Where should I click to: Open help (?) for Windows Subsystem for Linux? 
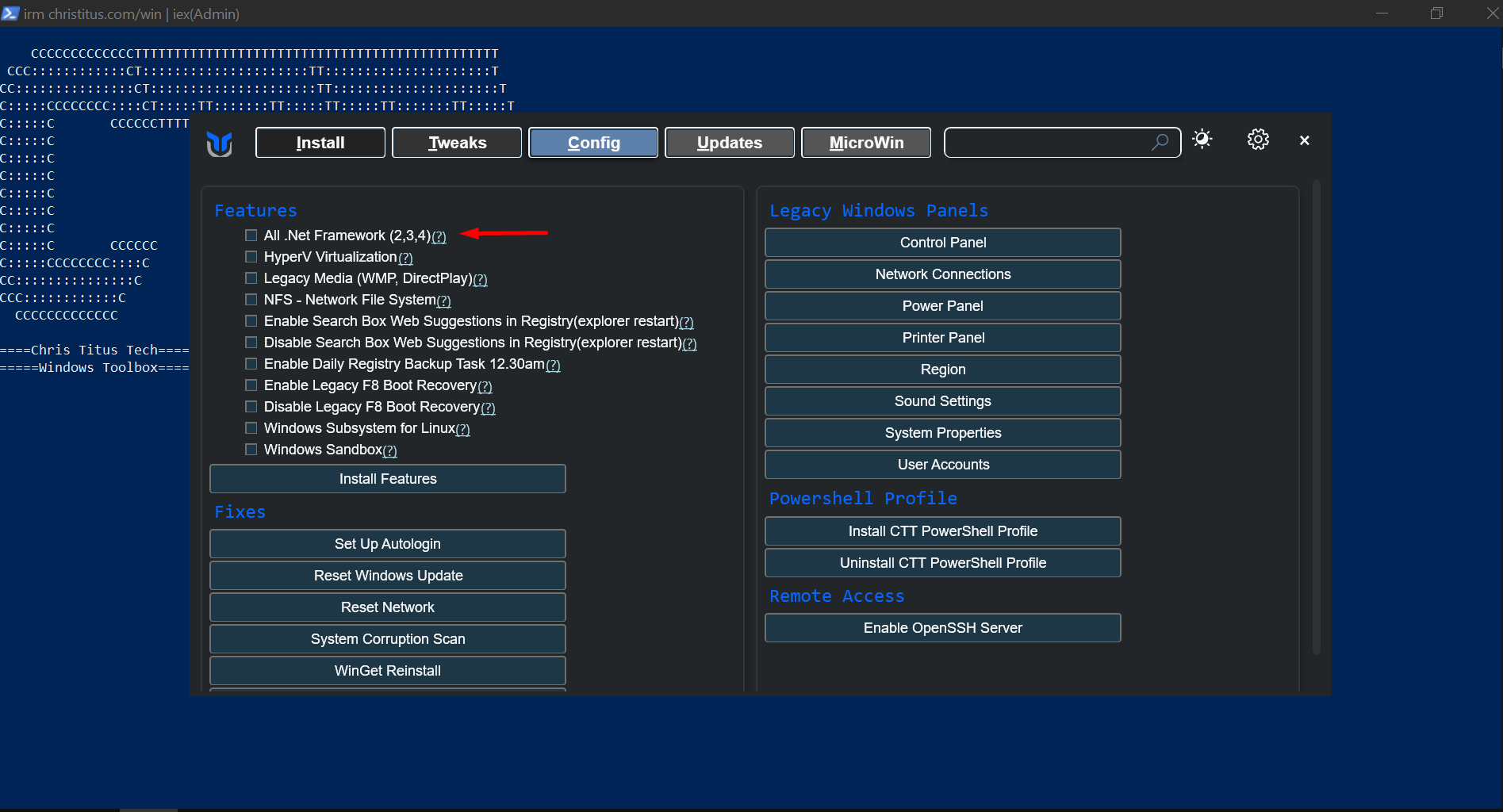pyautogui.click(x=463, y=429)
